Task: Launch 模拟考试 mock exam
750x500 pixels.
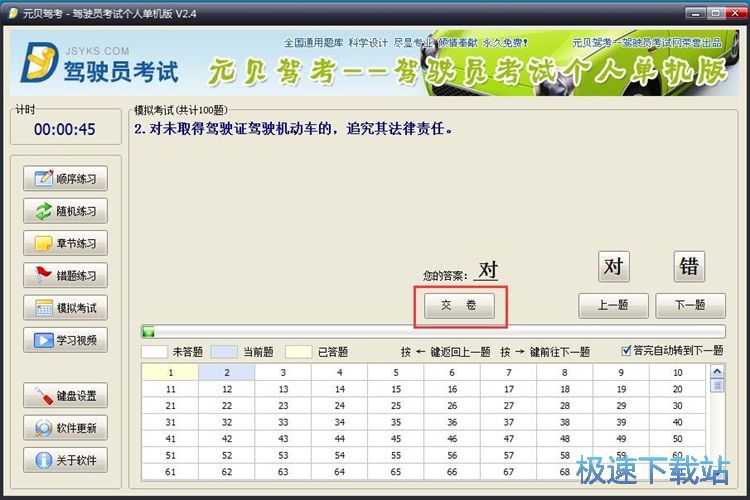Action: pos(66,308)
